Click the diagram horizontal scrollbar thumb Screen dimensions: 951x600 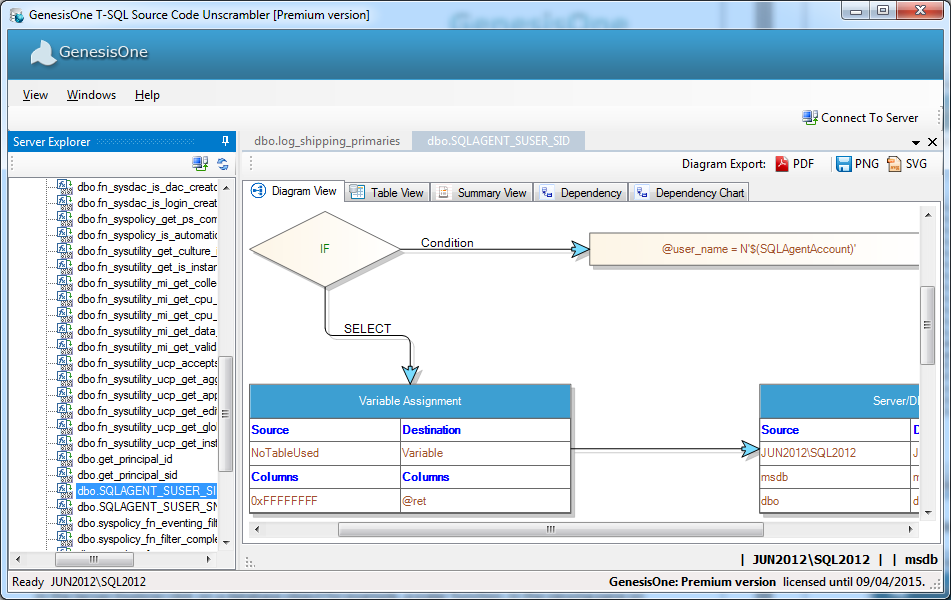[551, 530]
